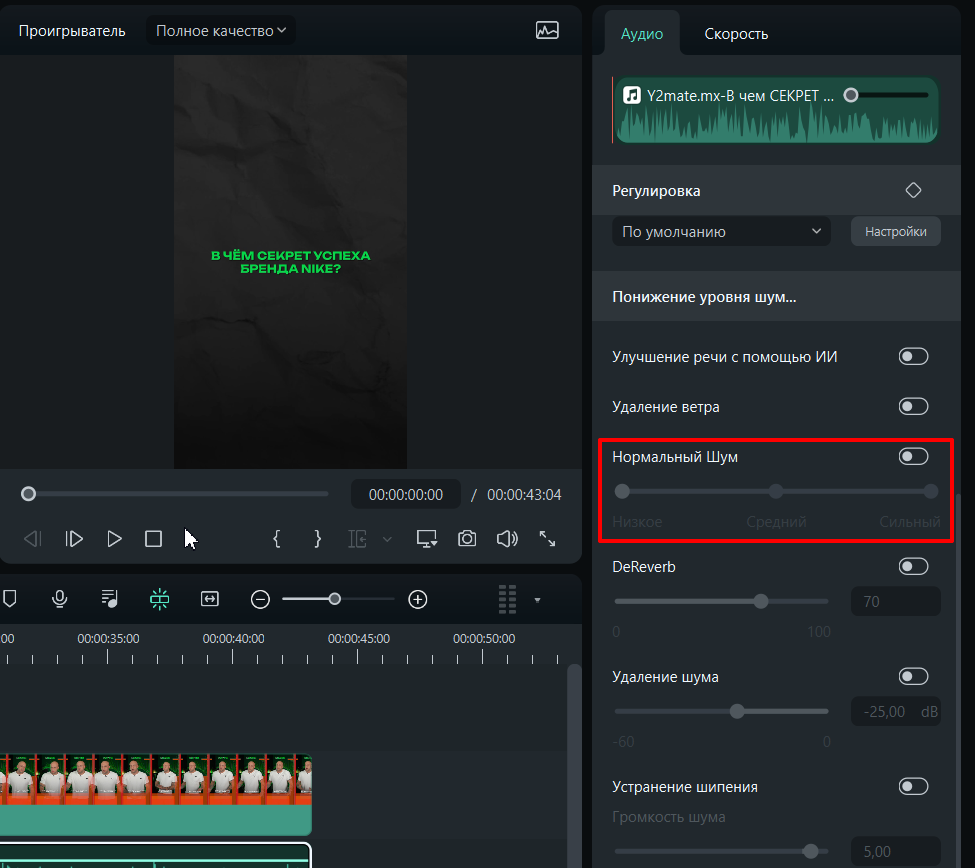
Task: Expand the arrow beside the grid icon
Action: 537,600
